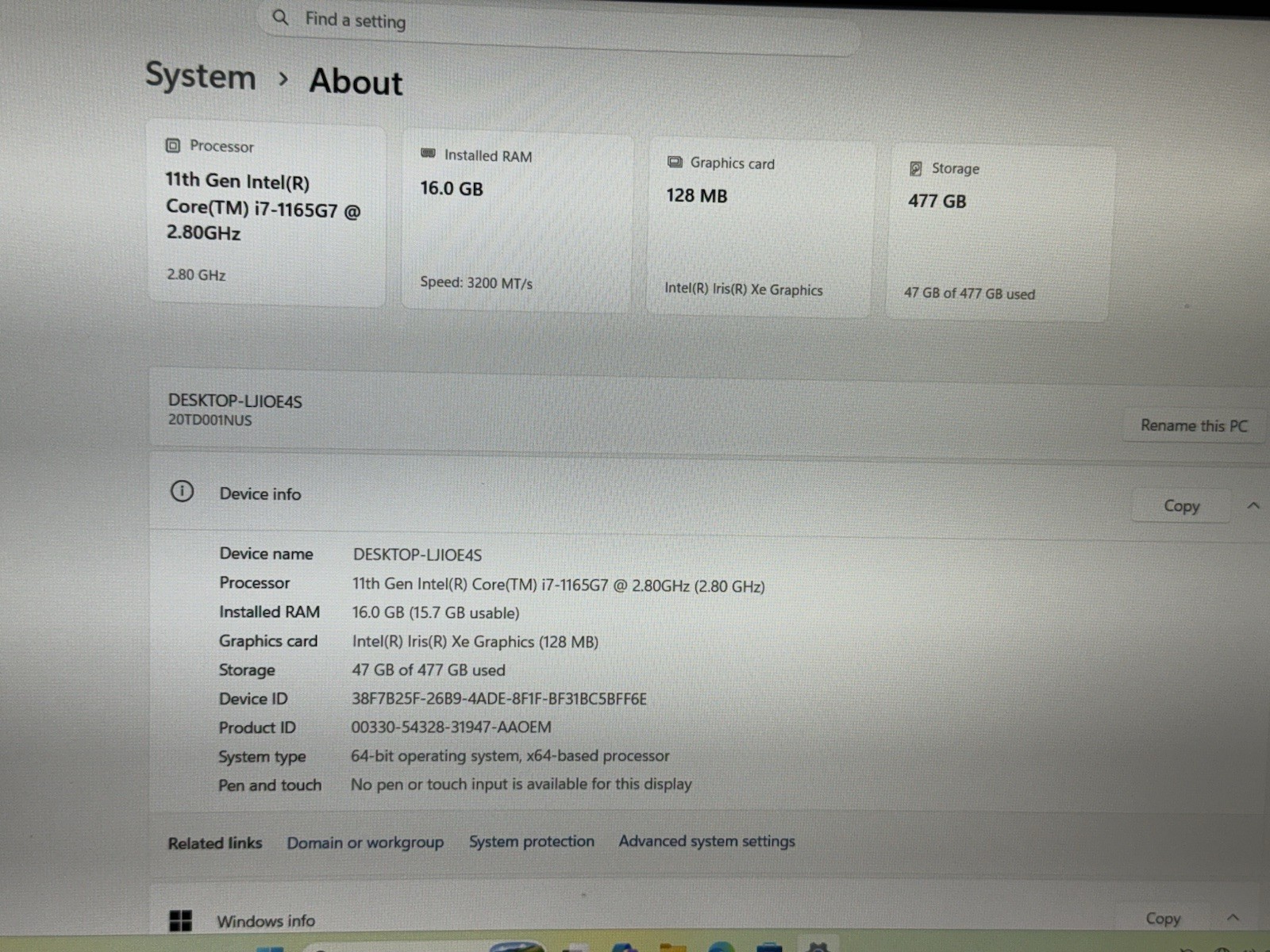The height and width of the screenshot is (952, 1270).
Task: Click the Related links label
Action: (214, 843)
